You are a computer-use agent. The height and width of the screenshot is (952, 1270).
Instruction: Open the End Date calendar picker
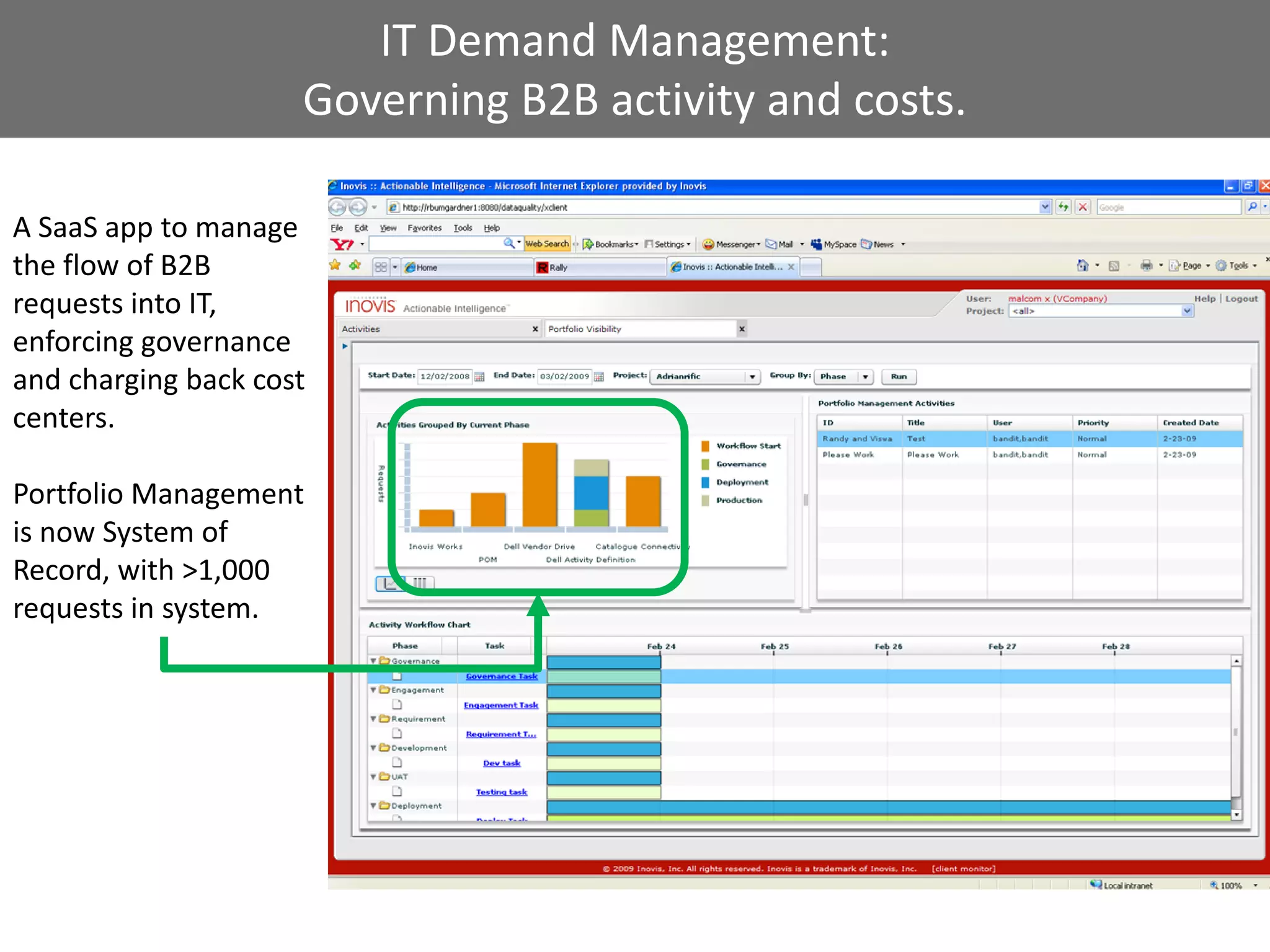pos(598,376)
